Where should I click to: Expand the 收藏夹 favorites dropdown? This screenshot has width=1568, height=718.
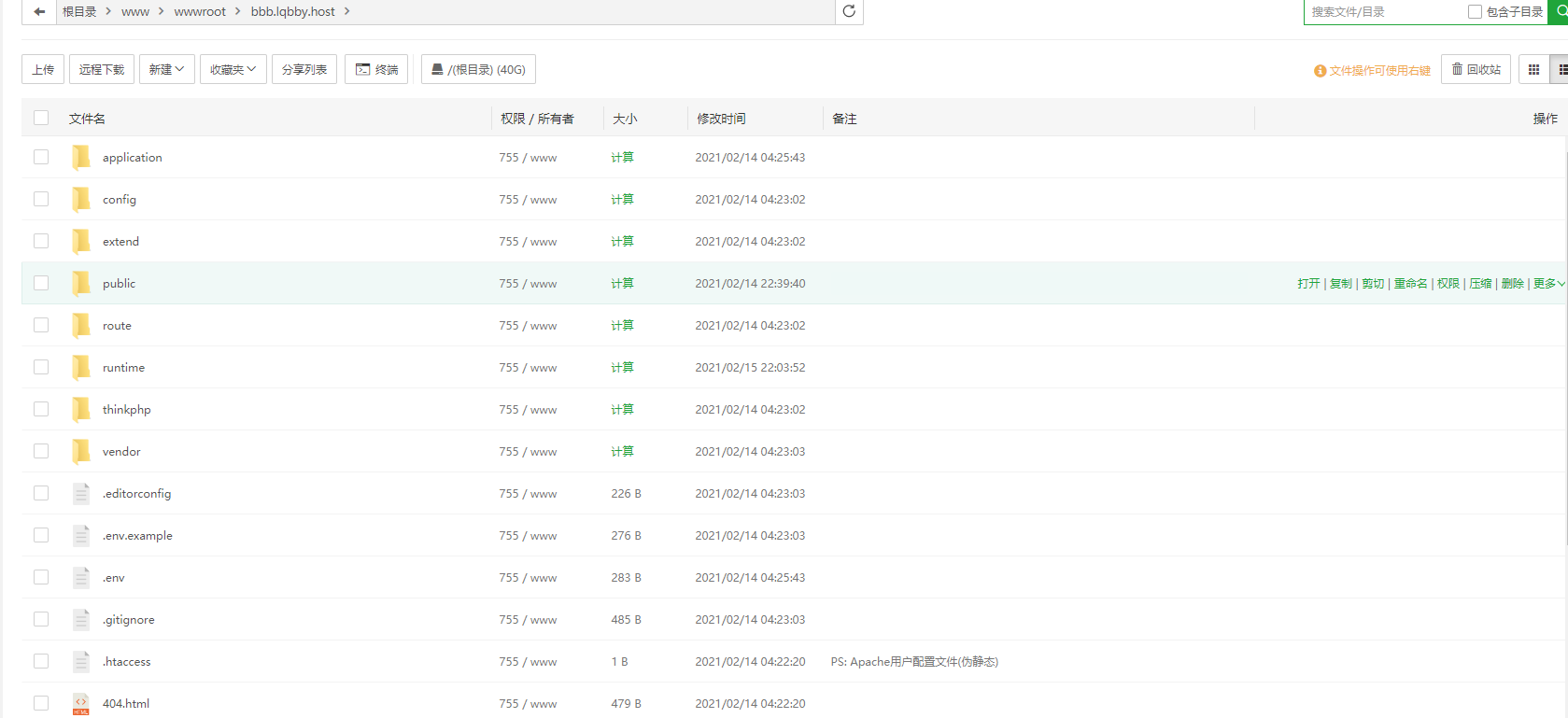tap(233, 69)
